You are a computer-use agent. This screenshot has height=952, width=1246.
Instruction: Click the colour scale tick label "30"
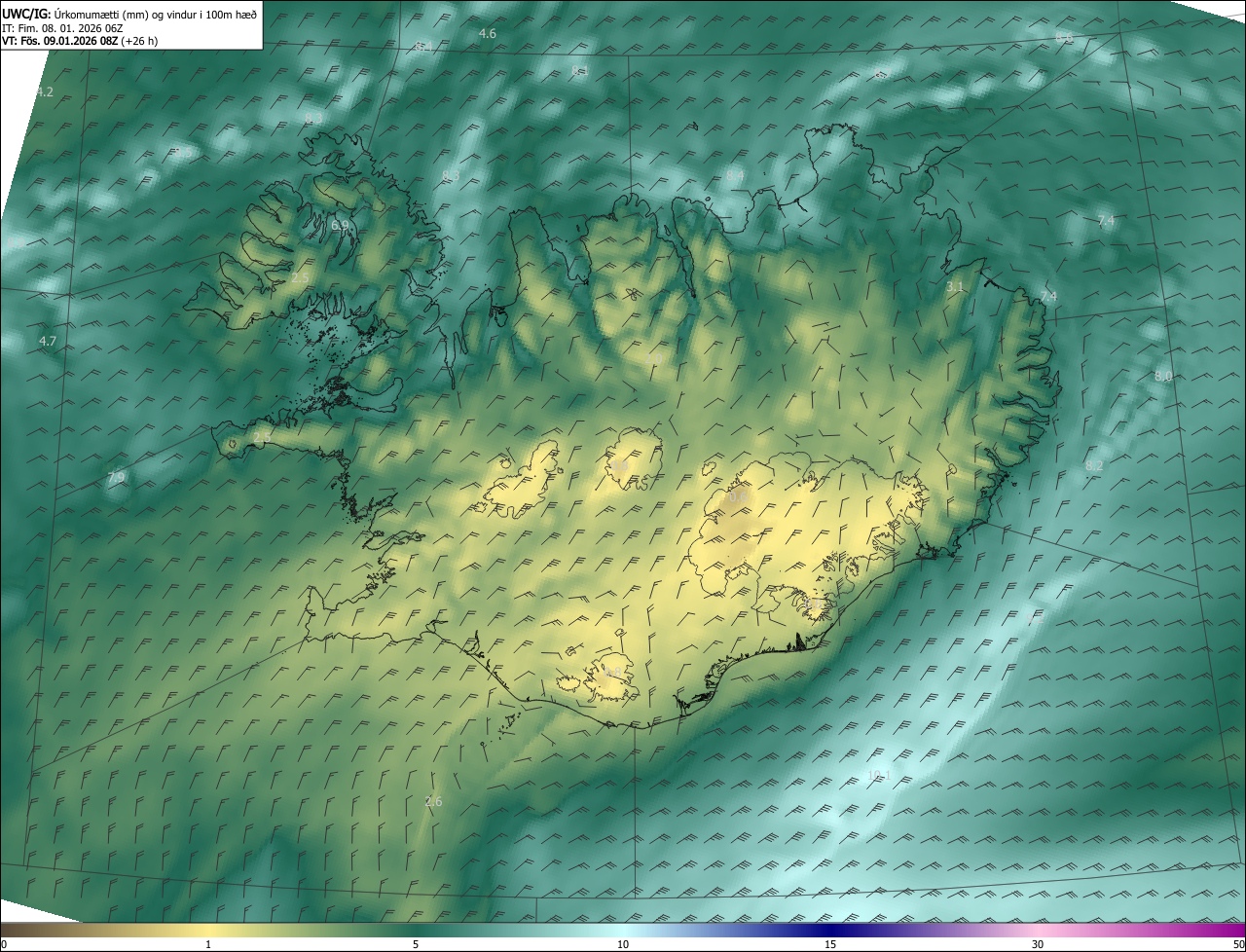(x=1038, y=945)
